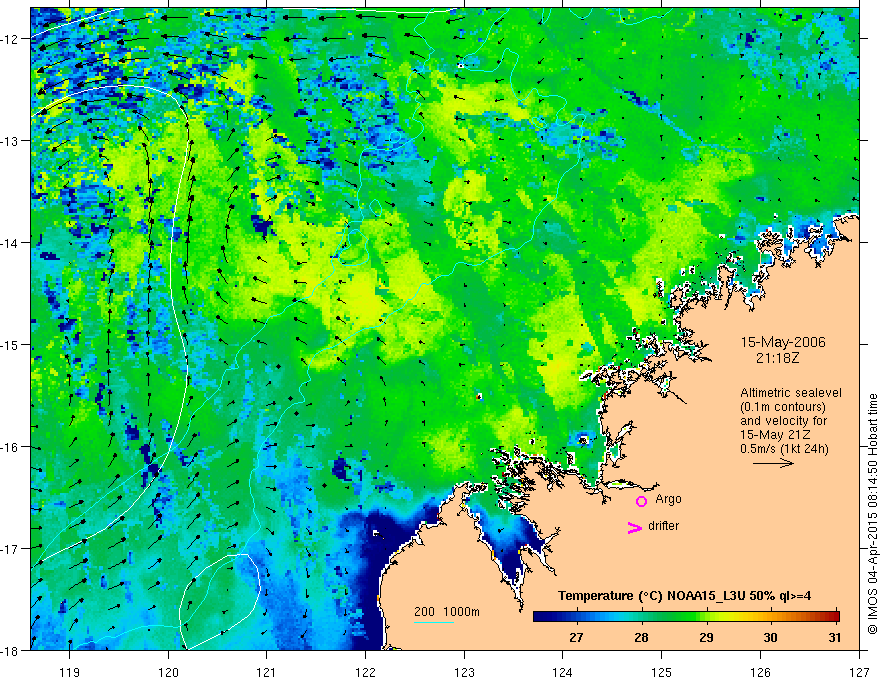Click the longitude axis label 121
Viewport: 880px width, 680px height.
tap(267, 672)
